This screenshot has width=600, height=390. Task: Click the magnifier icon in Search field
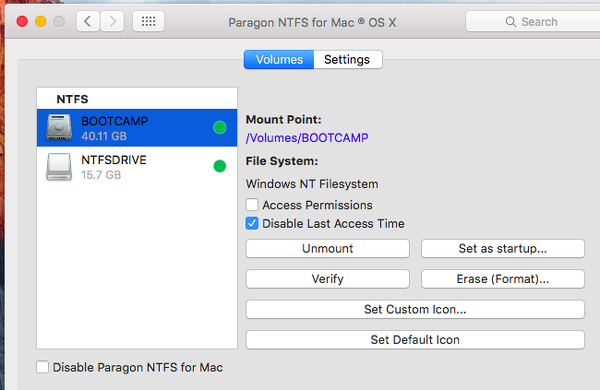511,22
